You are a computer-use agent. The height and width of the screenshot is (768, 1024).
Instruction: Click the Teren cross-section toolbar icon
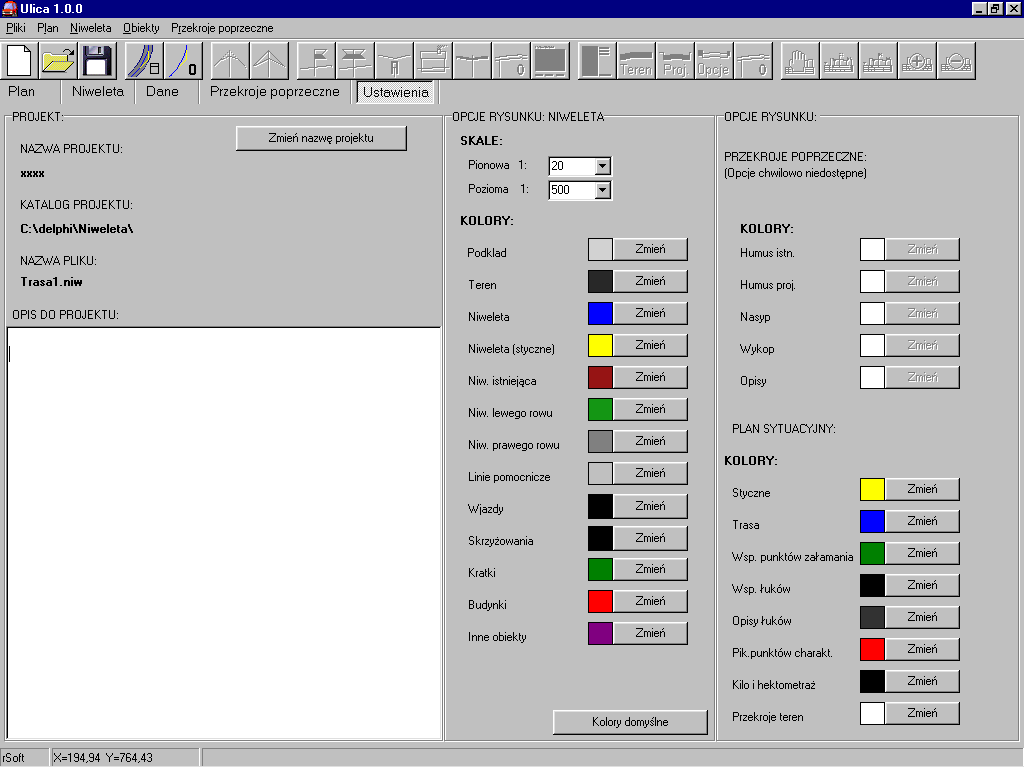636,61
